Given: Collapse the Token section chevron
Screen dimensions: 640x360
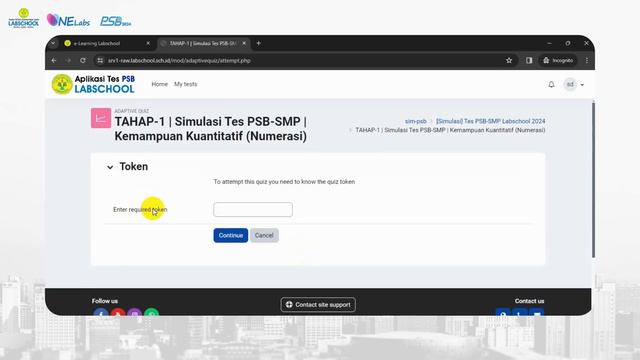Looking at the screenshot, I should 110,167.
